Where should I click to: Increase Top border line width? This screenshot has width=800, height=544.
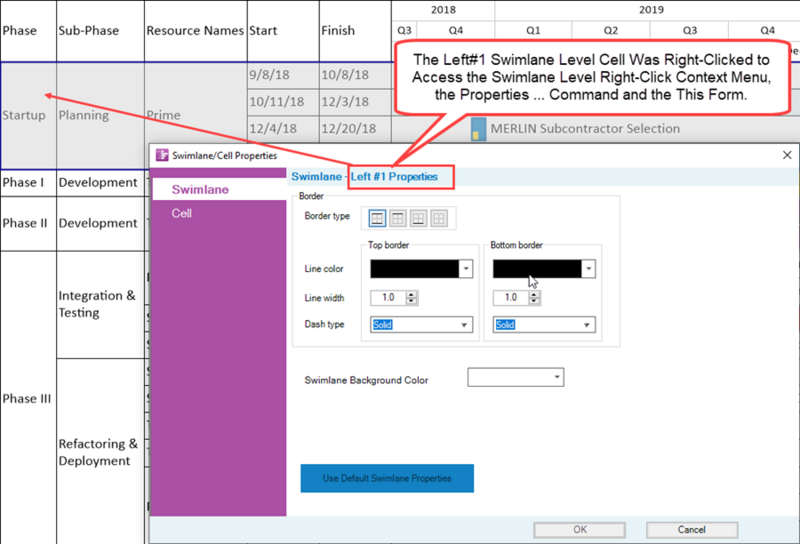412,294
